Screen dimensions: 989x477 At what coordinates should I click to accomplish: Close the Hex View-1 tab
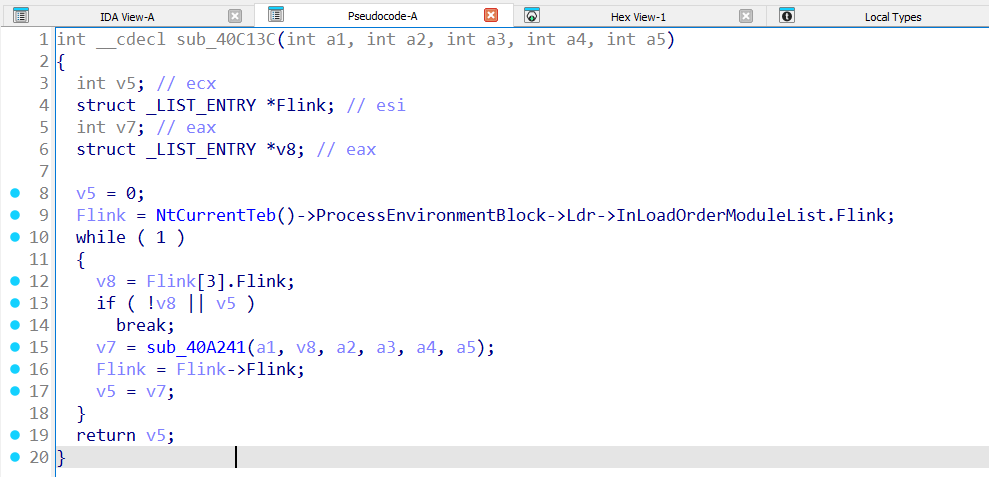(x=746, y=16)
